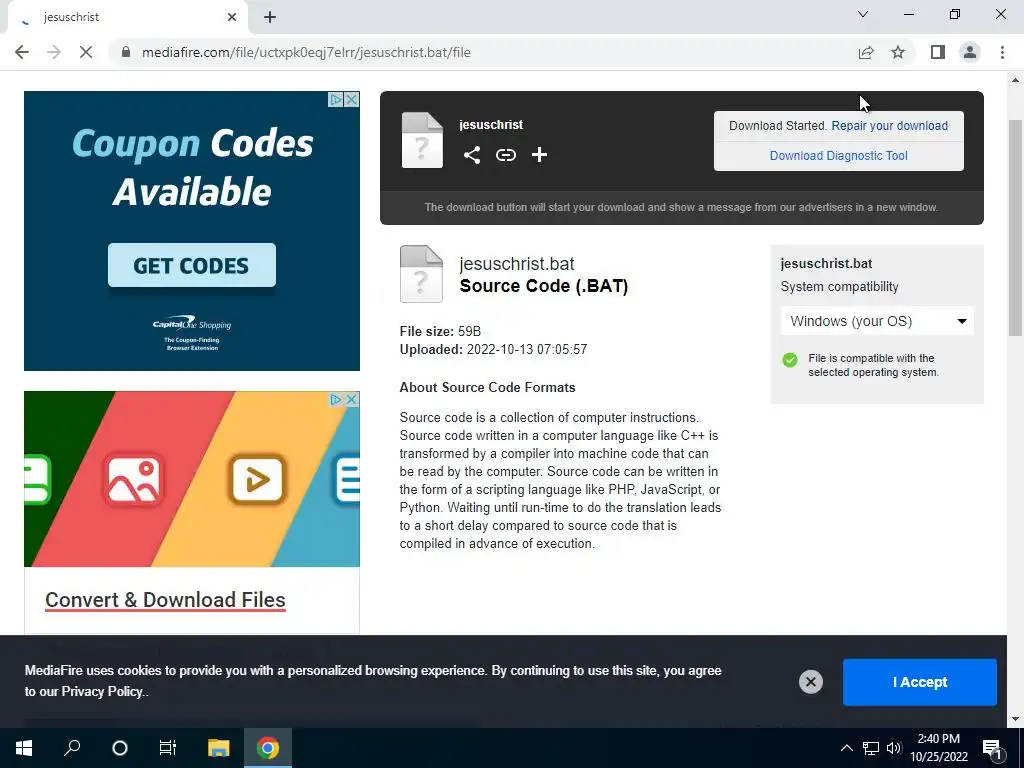The width and height of the screenshot is (1024, 768).
Task: Open File Explorer from taskbar
Action: point(218,748)
